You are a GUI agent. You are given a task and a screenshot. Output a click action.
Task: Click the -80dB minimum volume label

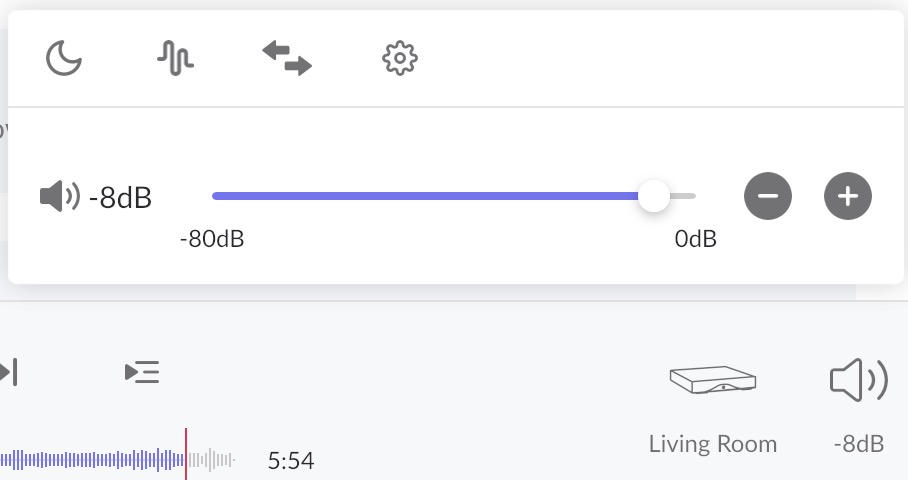(212, 240)
